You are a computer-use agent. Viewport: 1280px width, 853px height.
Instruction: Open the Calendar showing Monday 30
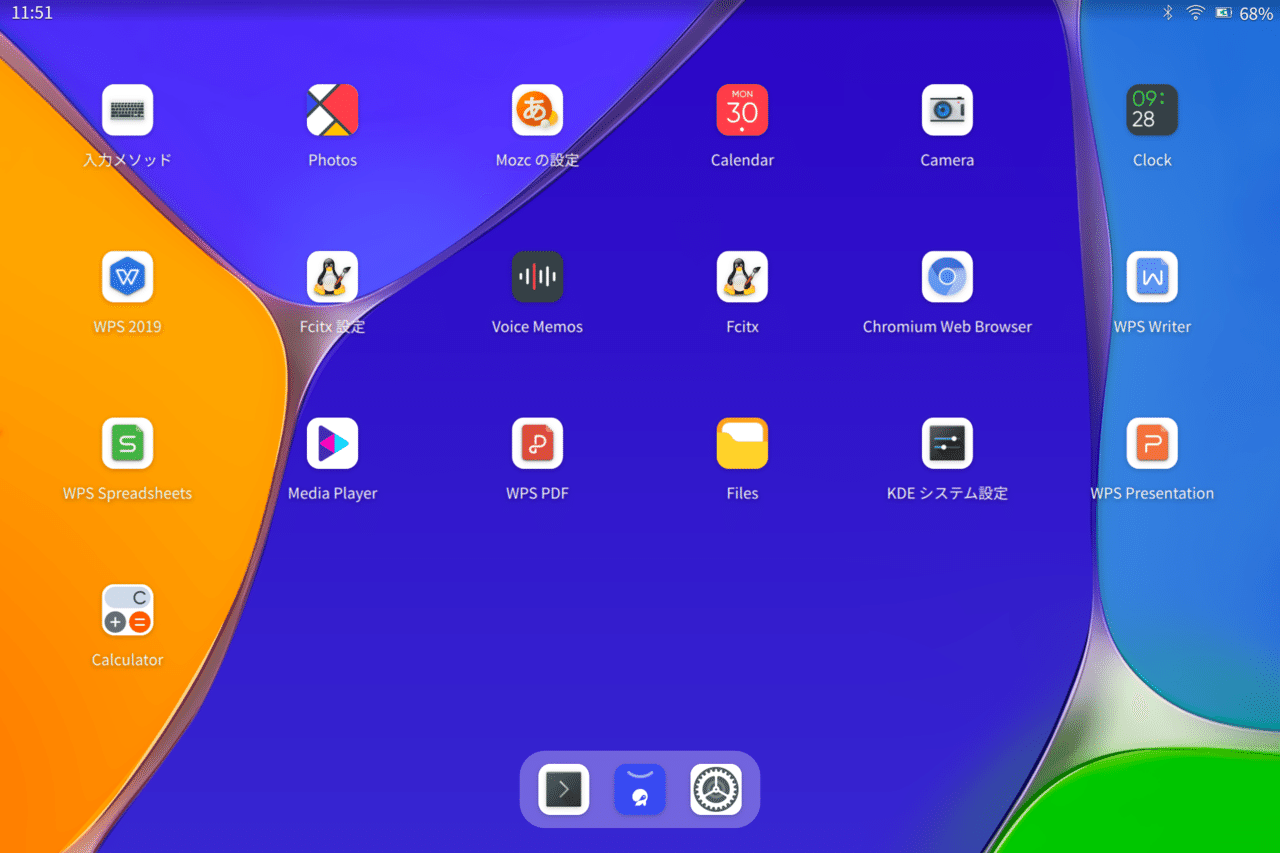tap(742, 110)
